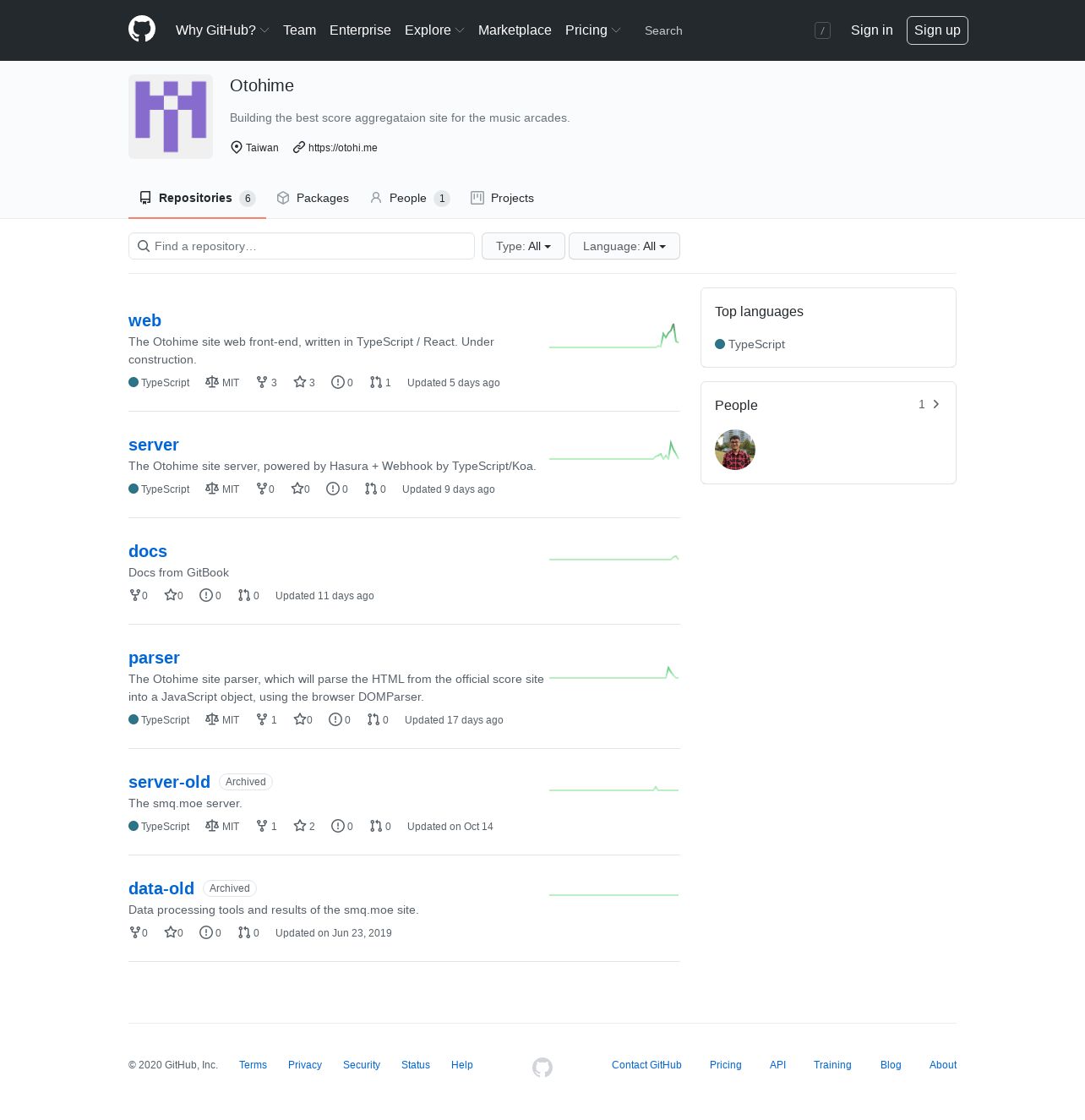Click the gray GitHub mark in footer

542,1068
